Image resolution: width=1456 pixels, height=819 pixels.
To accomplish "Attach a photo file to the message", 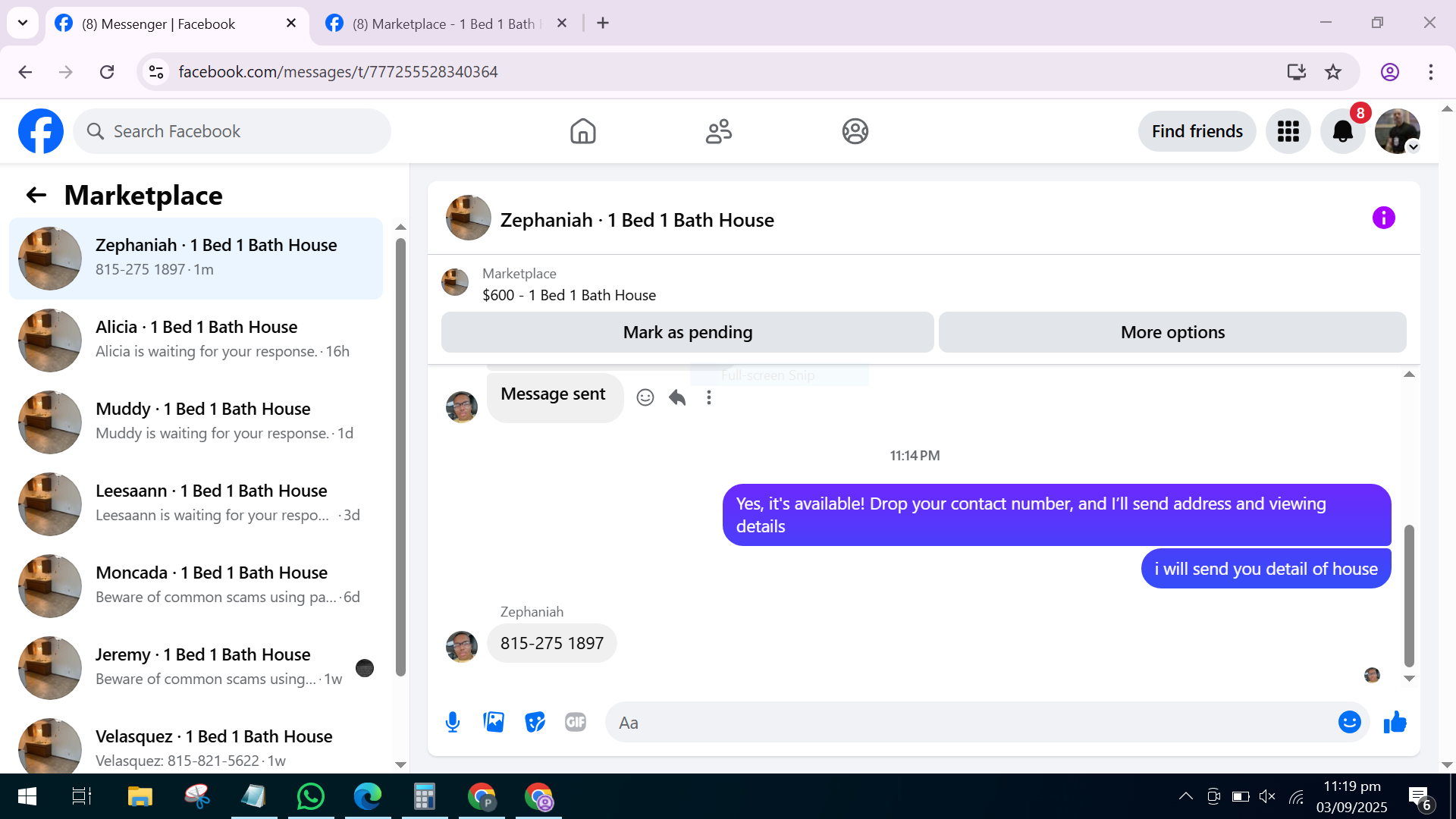I will 494,722.
